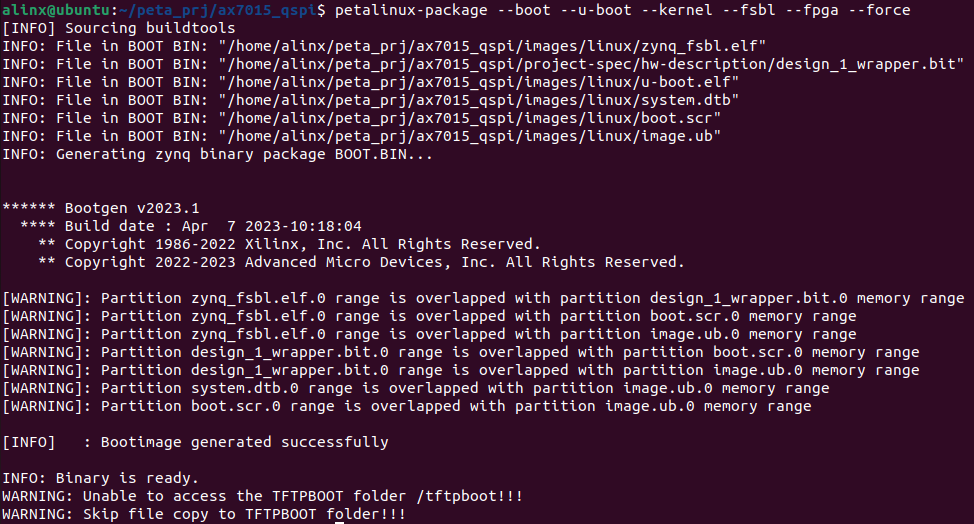Click the Binary is ready line

tap(100, 478)
